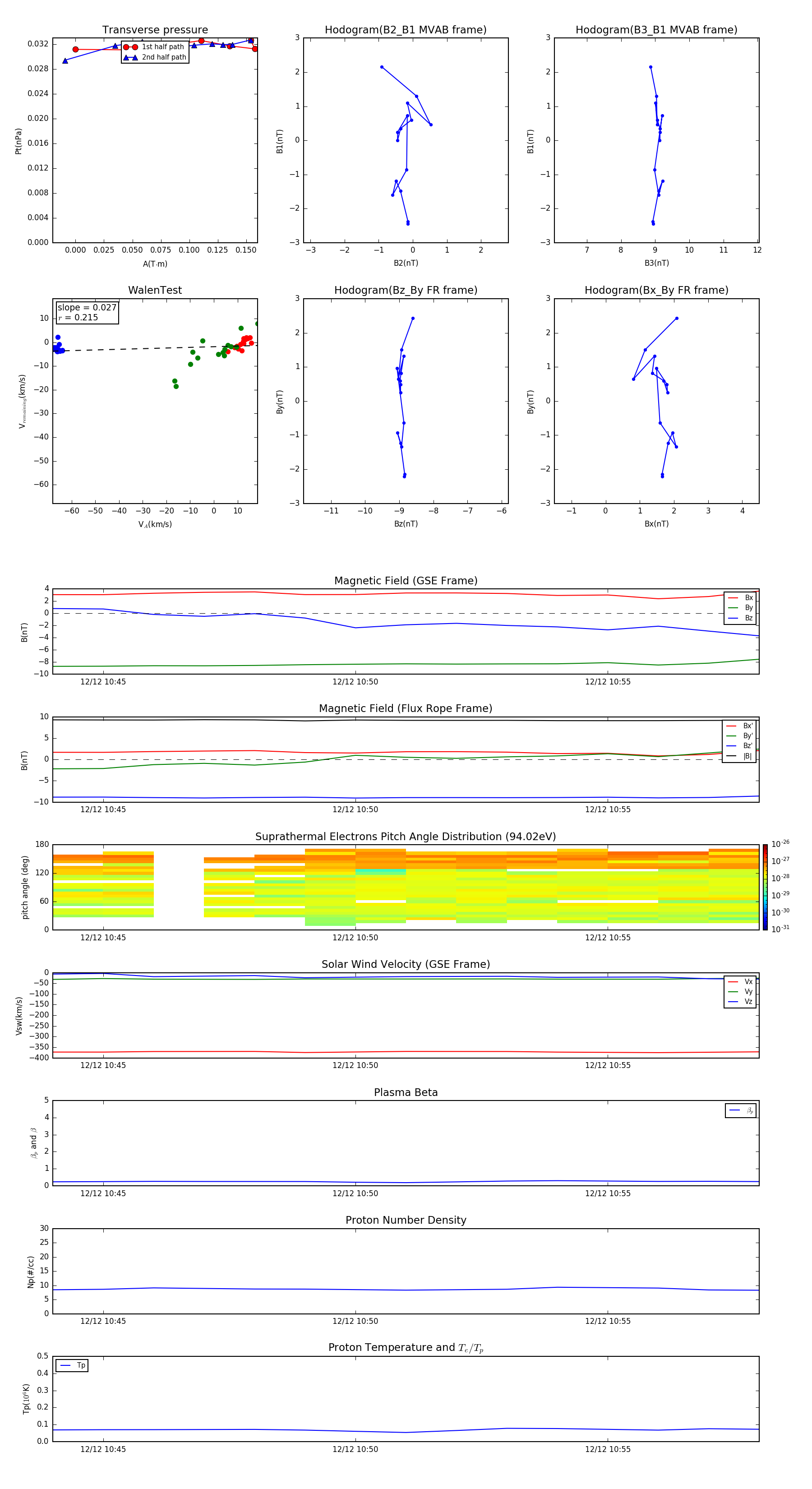Click the 'B2(nT)' x-axis label

(x=406, y=264)
